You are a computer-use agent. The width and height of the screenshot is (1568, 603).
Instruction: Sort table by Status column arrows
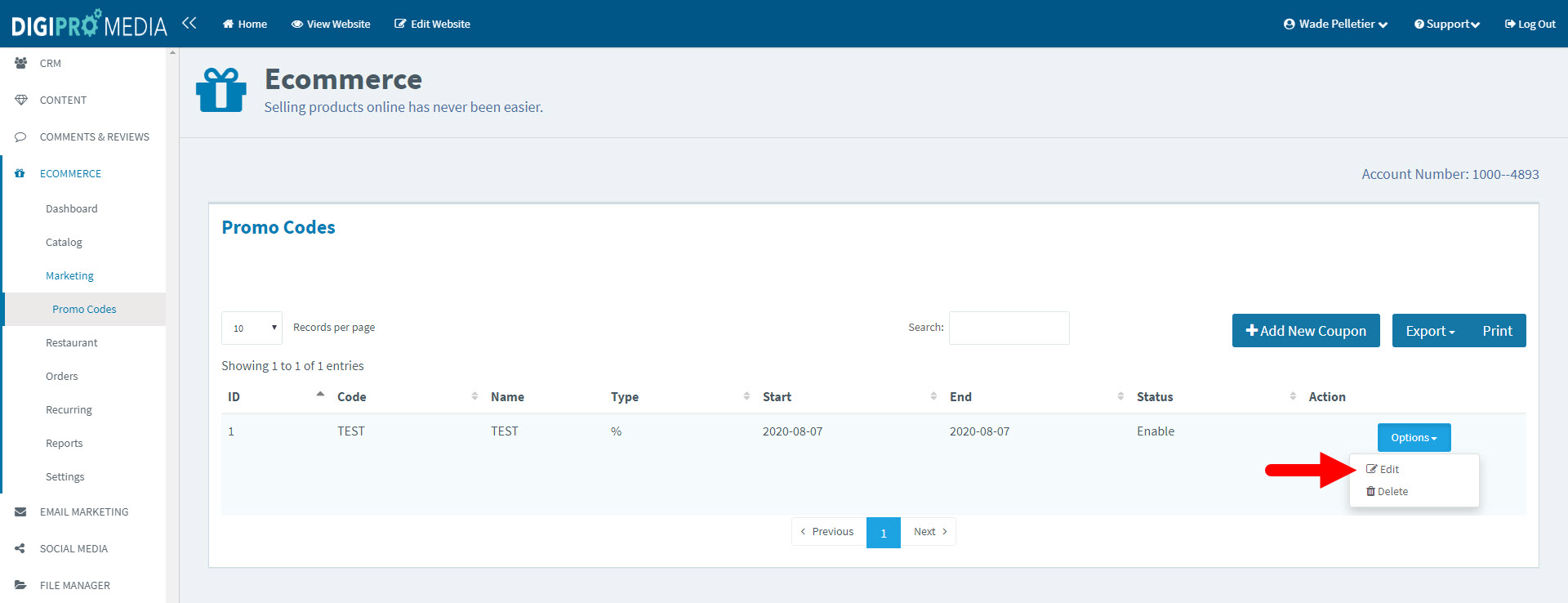coord(1293,396)
